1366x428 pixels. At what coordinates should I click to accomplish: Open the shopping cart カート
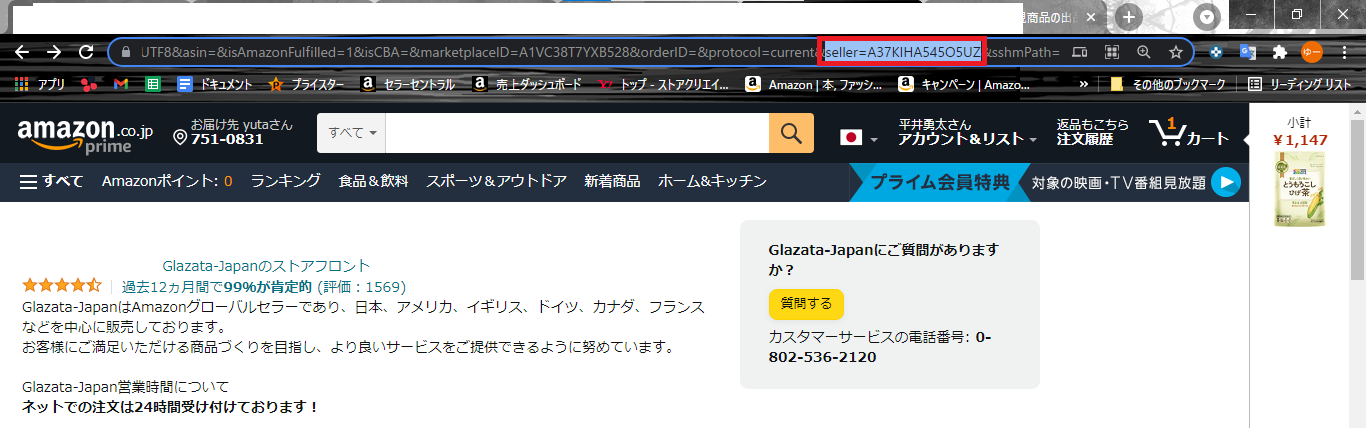click(1189, 132)
